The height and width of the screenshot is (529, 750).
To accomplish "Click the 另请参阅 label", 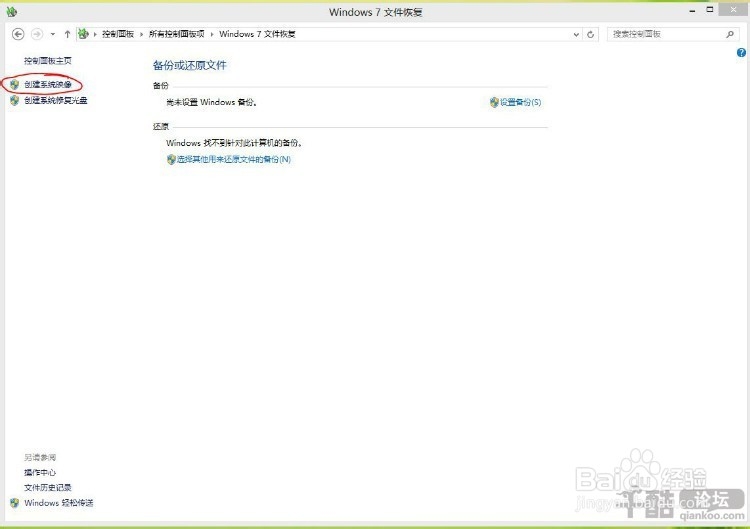I will point(40,458).
